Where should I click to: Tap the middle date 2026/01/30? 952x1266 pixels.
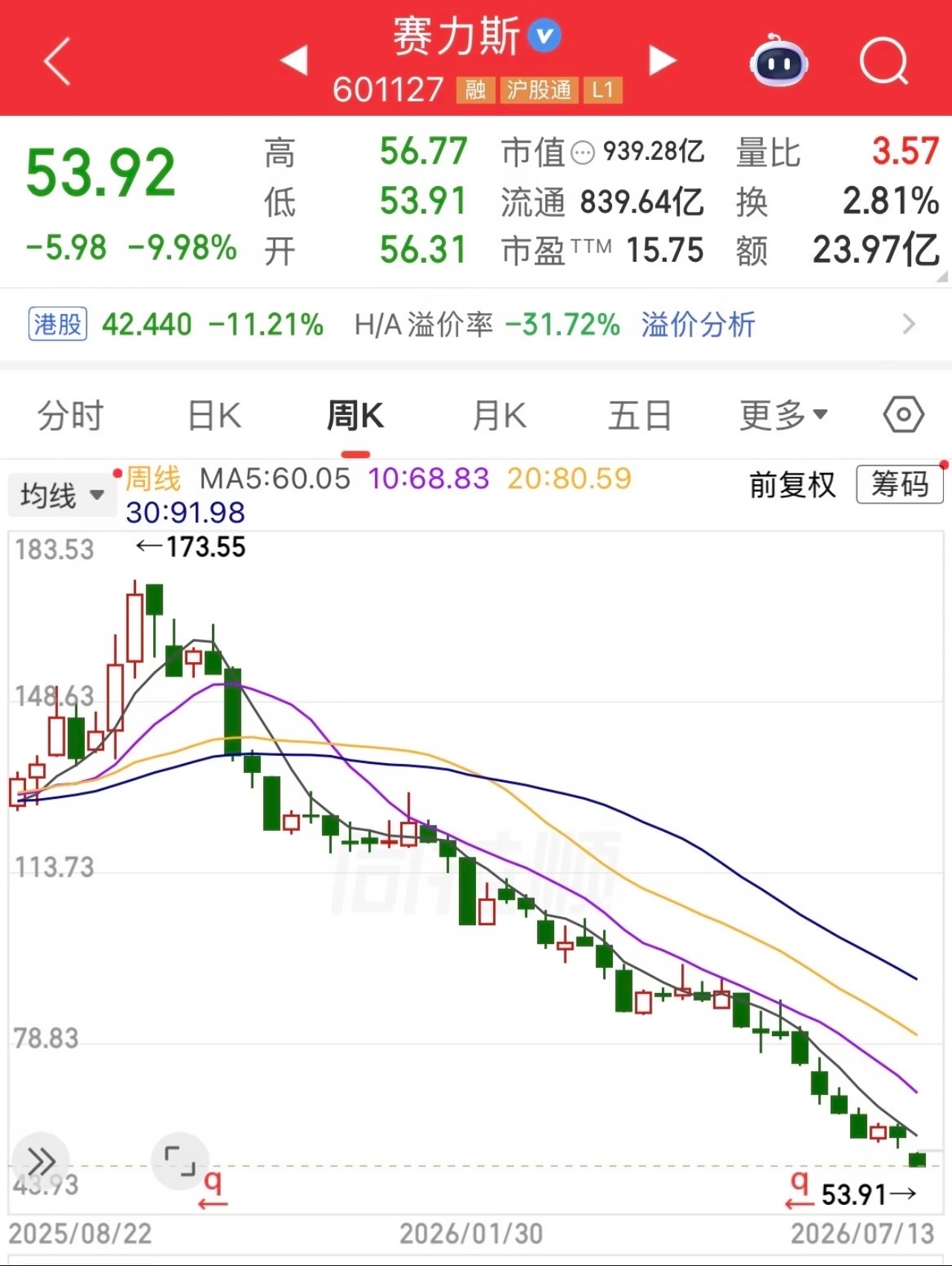click(471, 1234)
